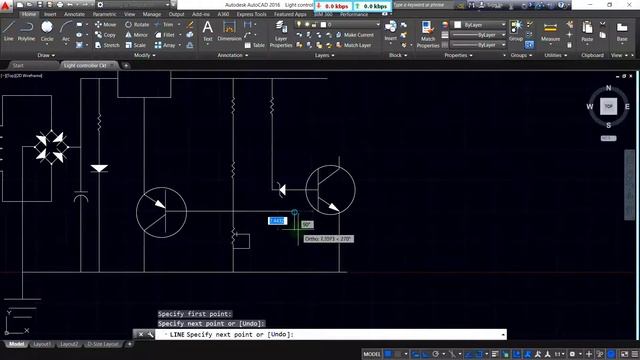Click the Base view icon
Screen dimensions: 640x360
tap(622, 31)
